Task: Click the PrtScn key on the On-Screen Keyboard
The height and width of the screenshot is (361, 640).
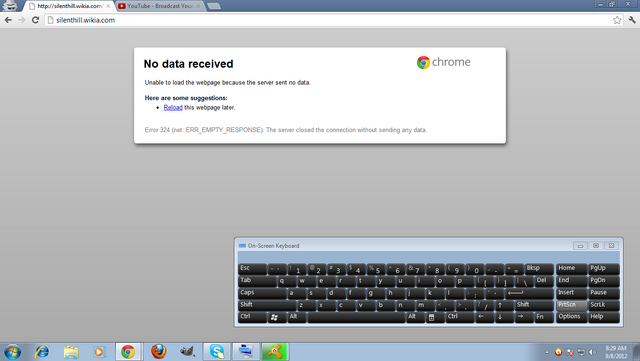Action: tap(572, 305)
